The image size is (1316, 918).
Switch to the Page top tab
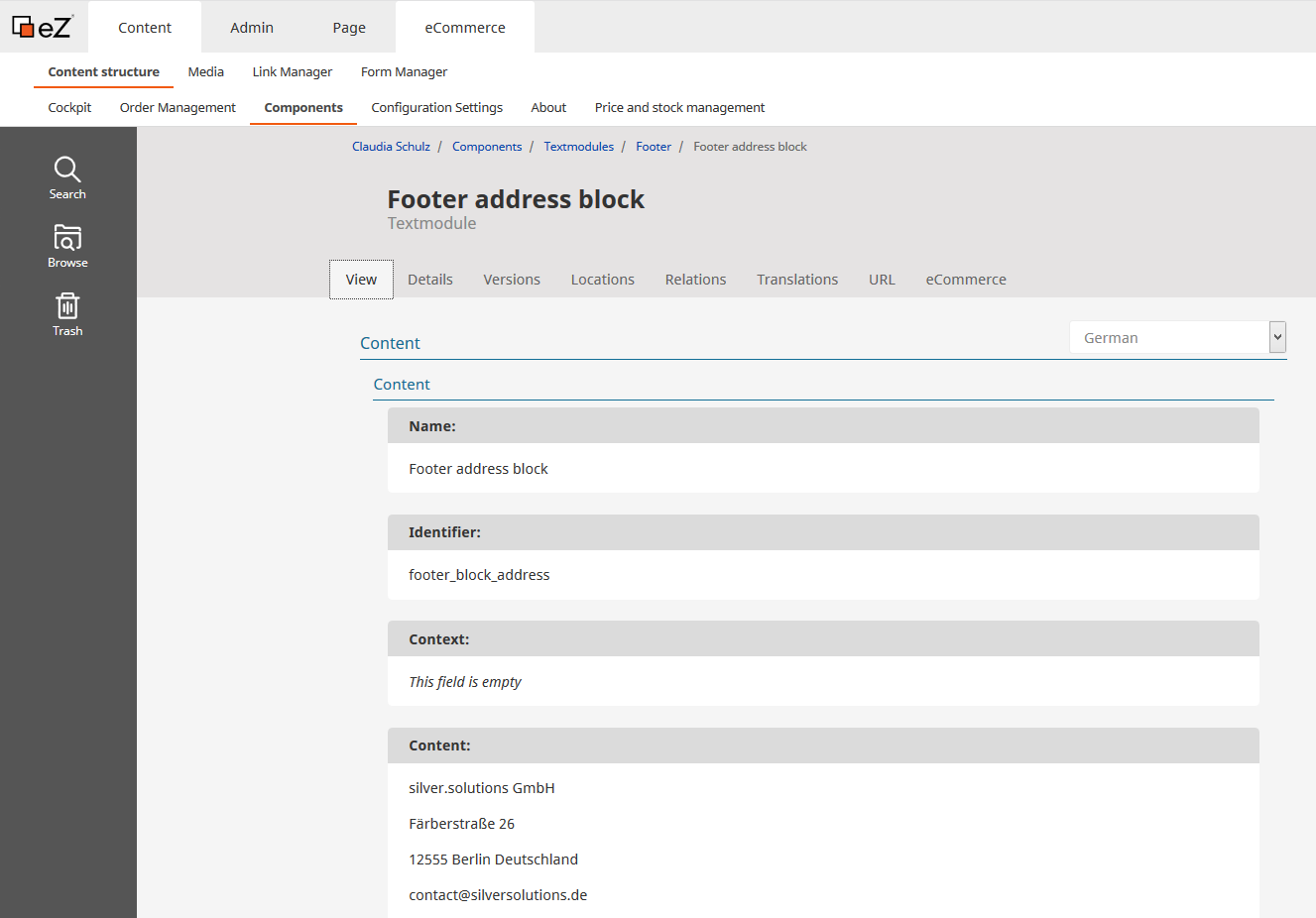click(x=349, y=28)
